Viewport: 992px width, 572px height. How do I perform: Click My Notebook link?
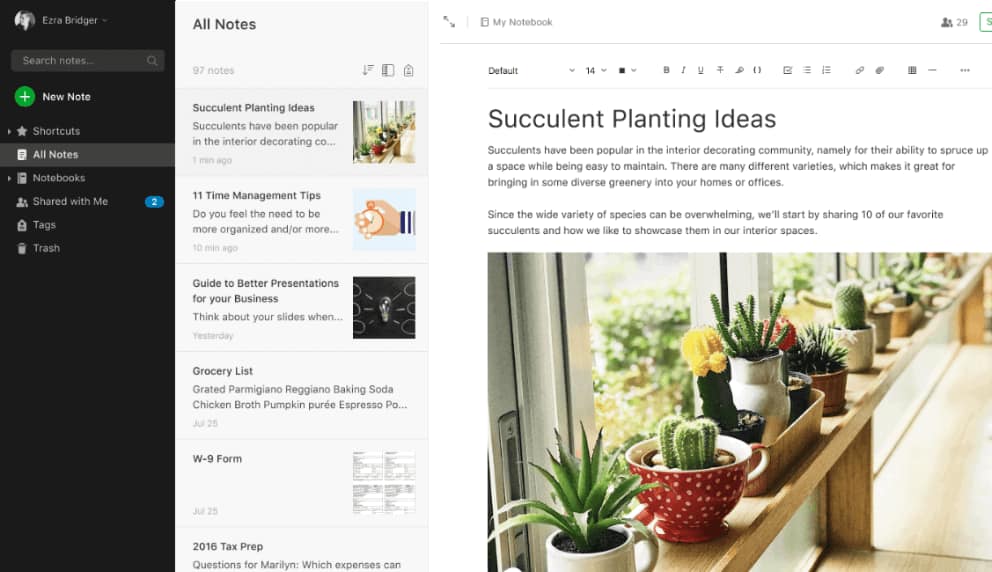point(516,22)
